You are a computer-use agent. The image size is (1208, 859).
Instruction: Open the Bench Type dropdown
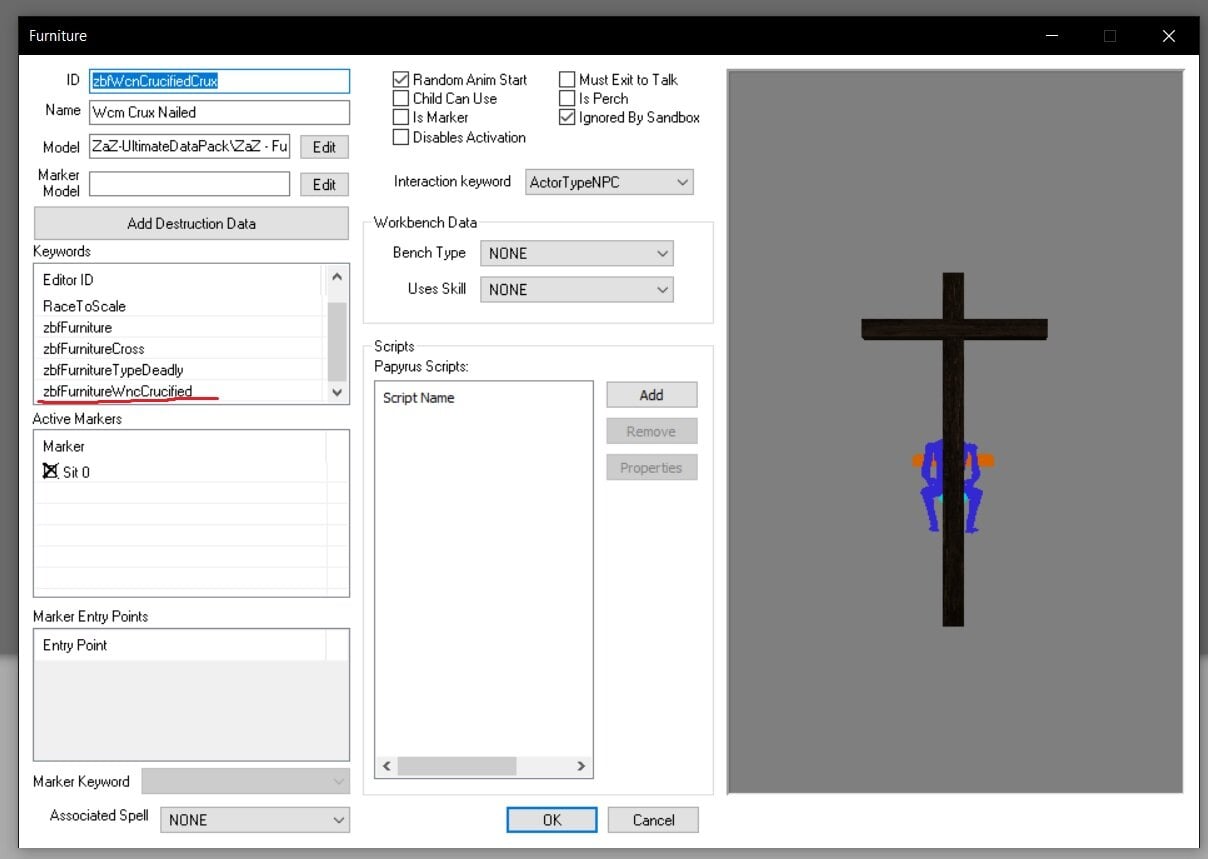(577, 253)
